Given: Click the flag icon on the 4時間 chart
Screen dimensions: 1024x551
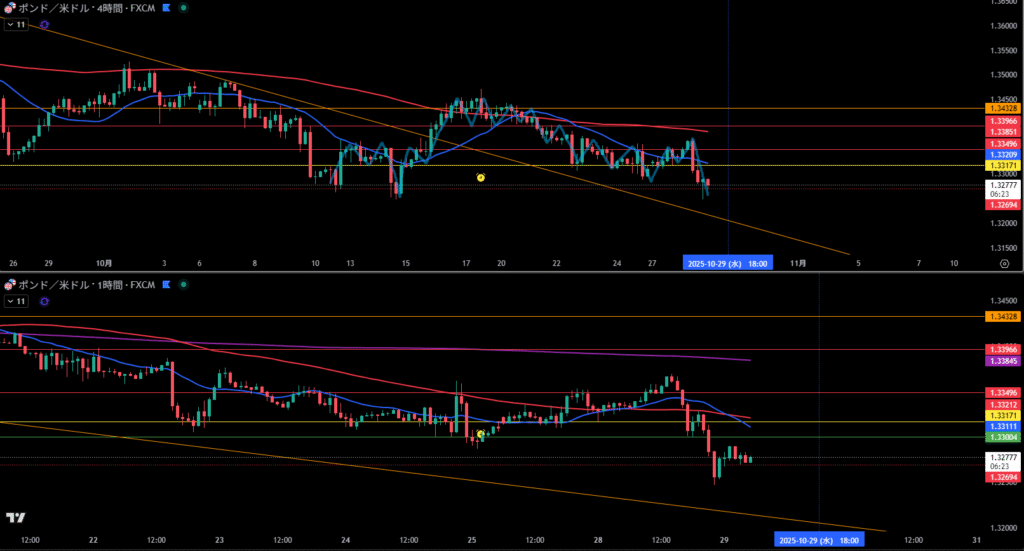Looking at the screenshot, I should 166,7.
